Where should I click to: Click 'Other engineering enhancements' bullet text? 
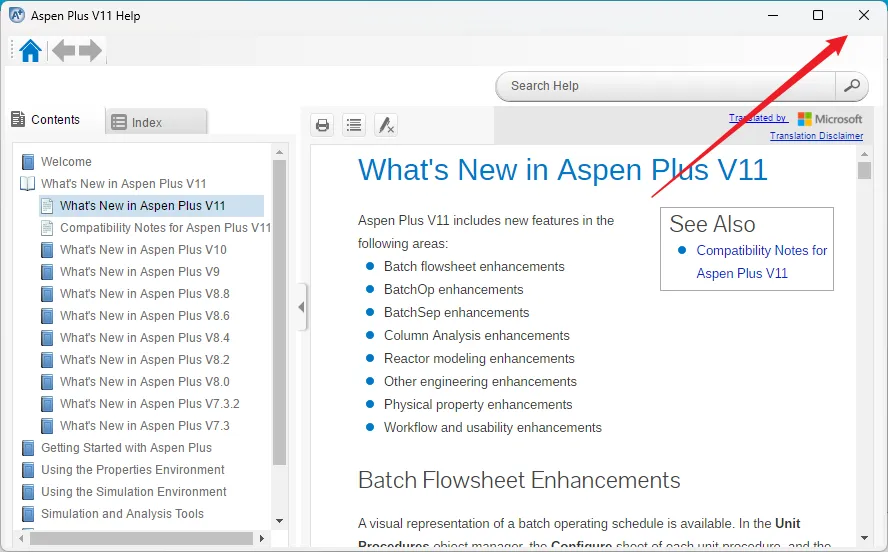480,382
